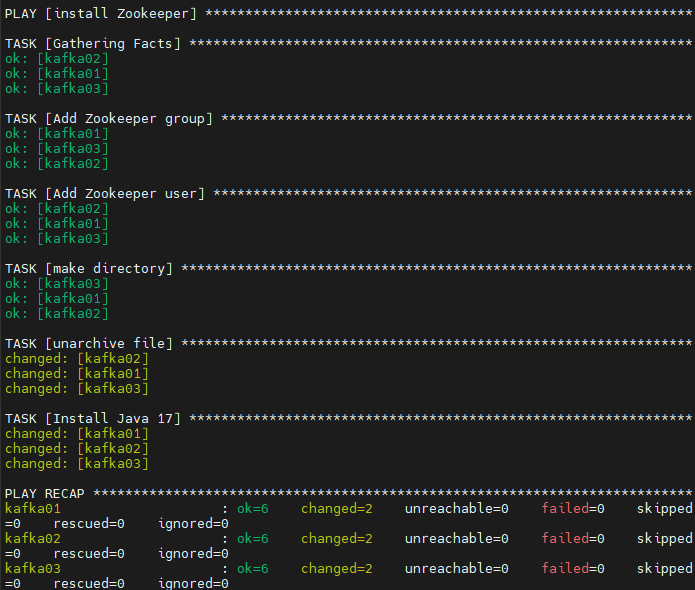695x590 pixels.
Task: Click ok=6 in the kafka02 recap row
Action: (253, 539)
